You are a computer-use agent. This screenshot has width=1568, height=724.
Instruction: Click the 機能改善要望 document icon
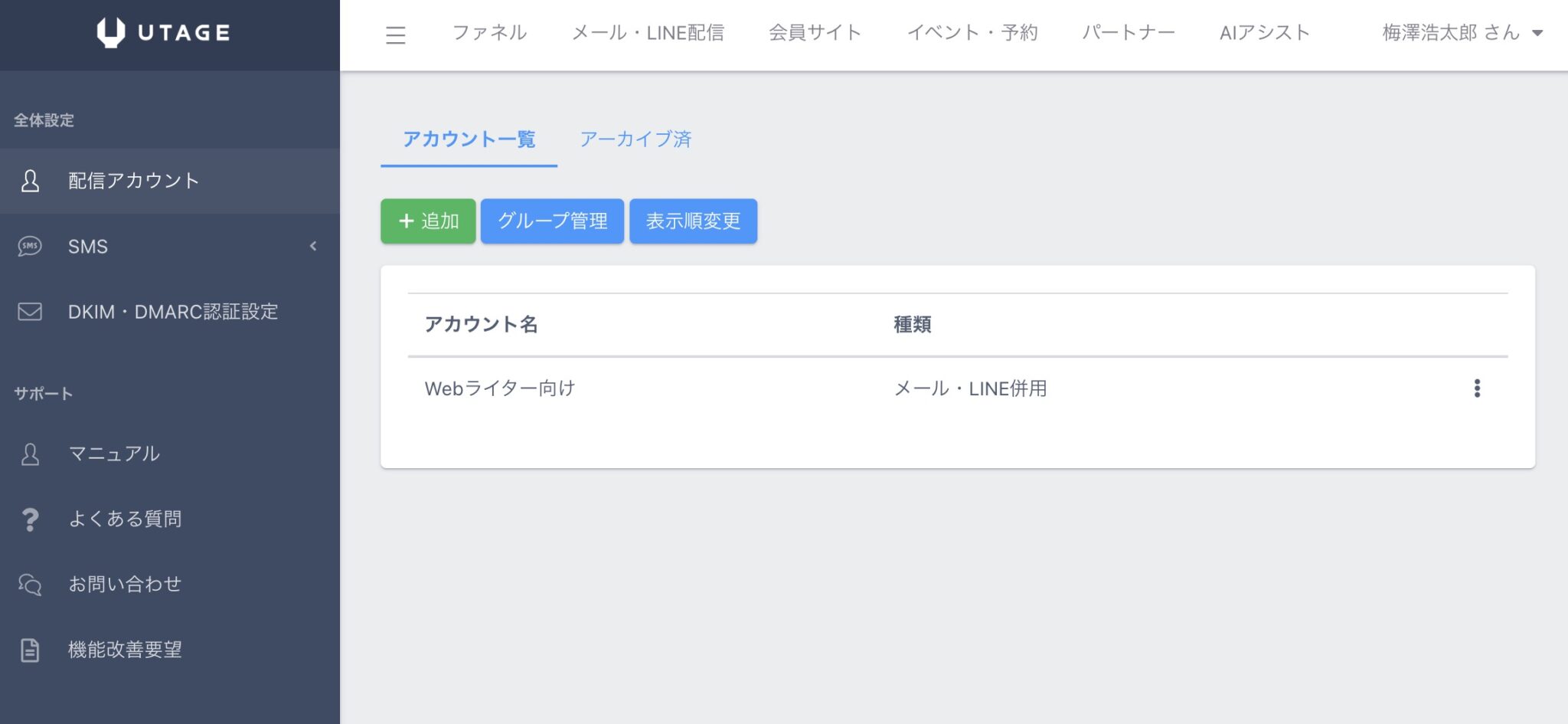point(30,650)
